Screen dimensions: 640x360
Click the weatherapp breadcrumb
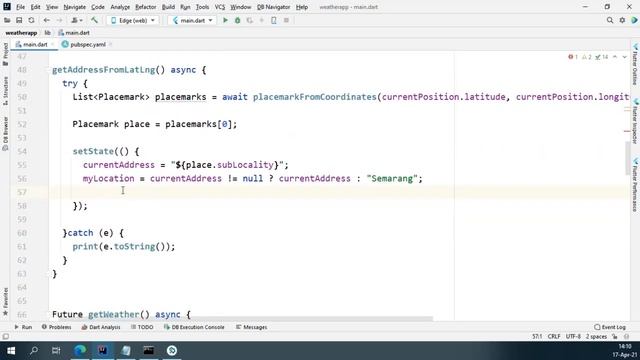point(21,33)
